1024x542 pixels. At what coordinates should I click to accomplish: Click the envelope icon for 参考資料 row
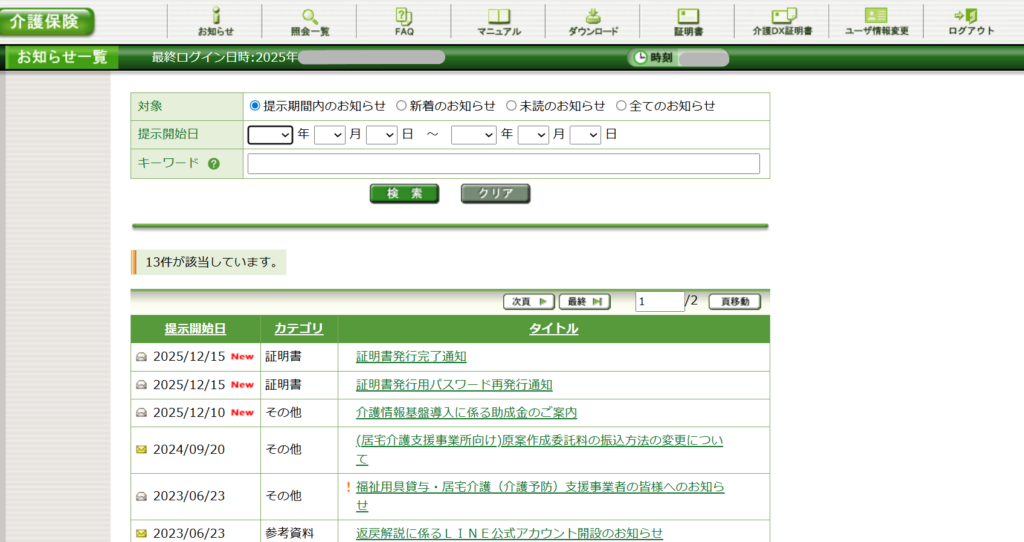click(141, 534)
